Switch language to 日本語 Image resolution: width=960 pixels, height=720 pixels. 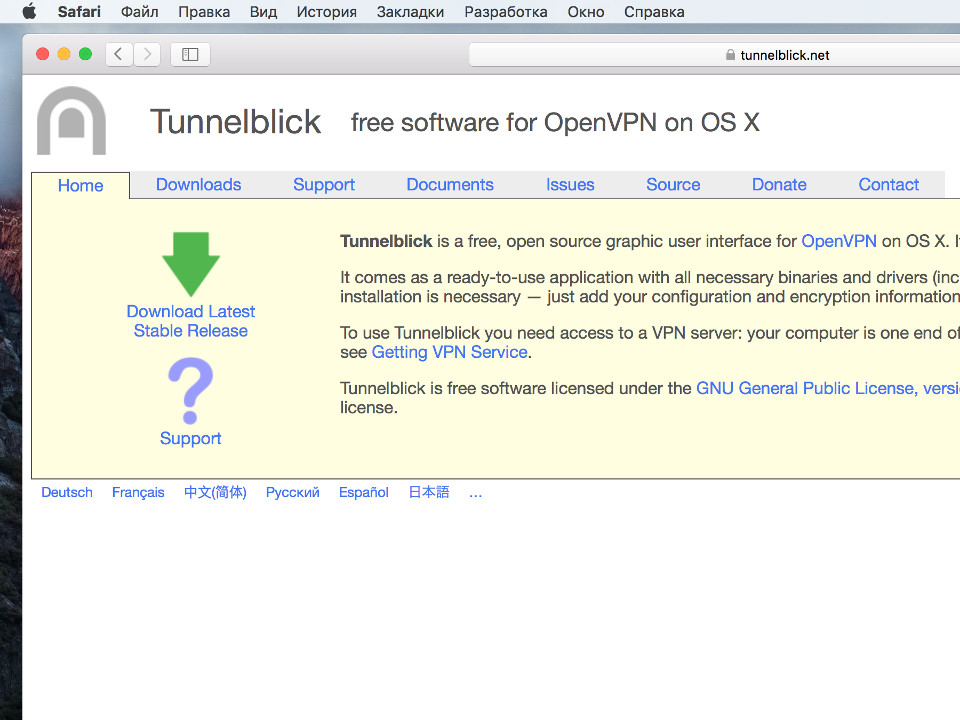(429, 492)
